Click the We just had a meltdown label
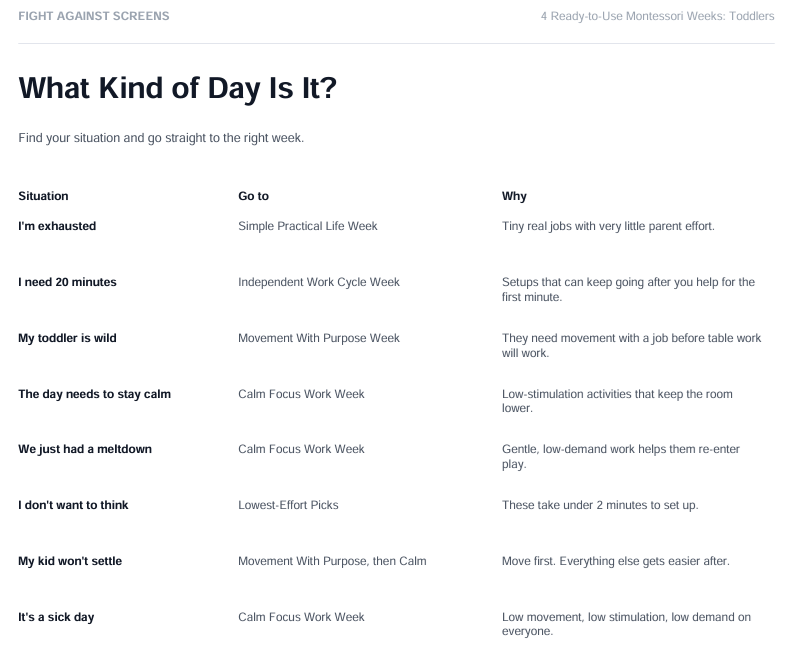Viewport: 793px width, 668px height. tap(85, 449)
